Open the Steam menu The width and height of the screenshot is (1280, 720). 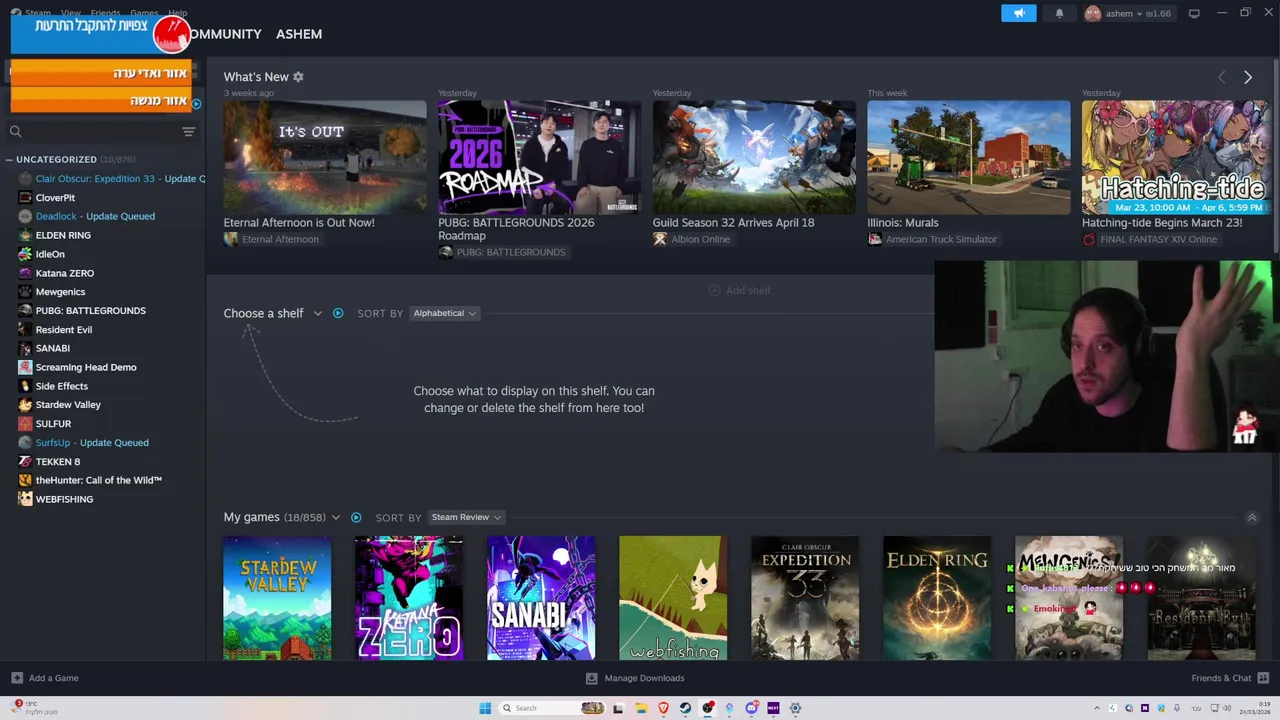[38, 13]
